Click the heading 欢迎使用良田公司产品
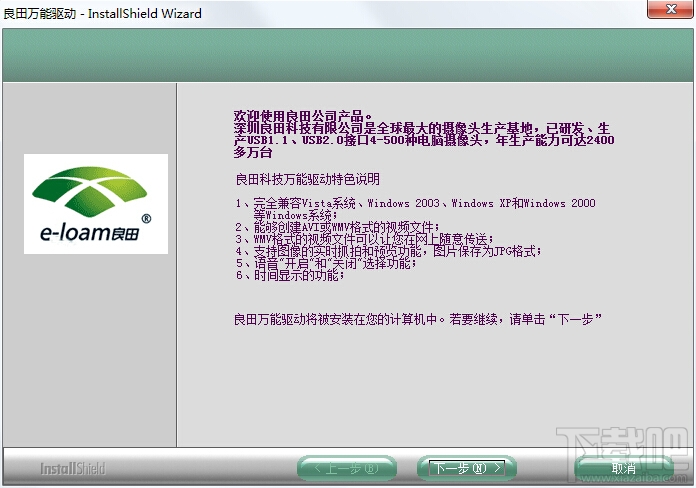This screenshot has width=696, height=488. click(x=303, y=116)
